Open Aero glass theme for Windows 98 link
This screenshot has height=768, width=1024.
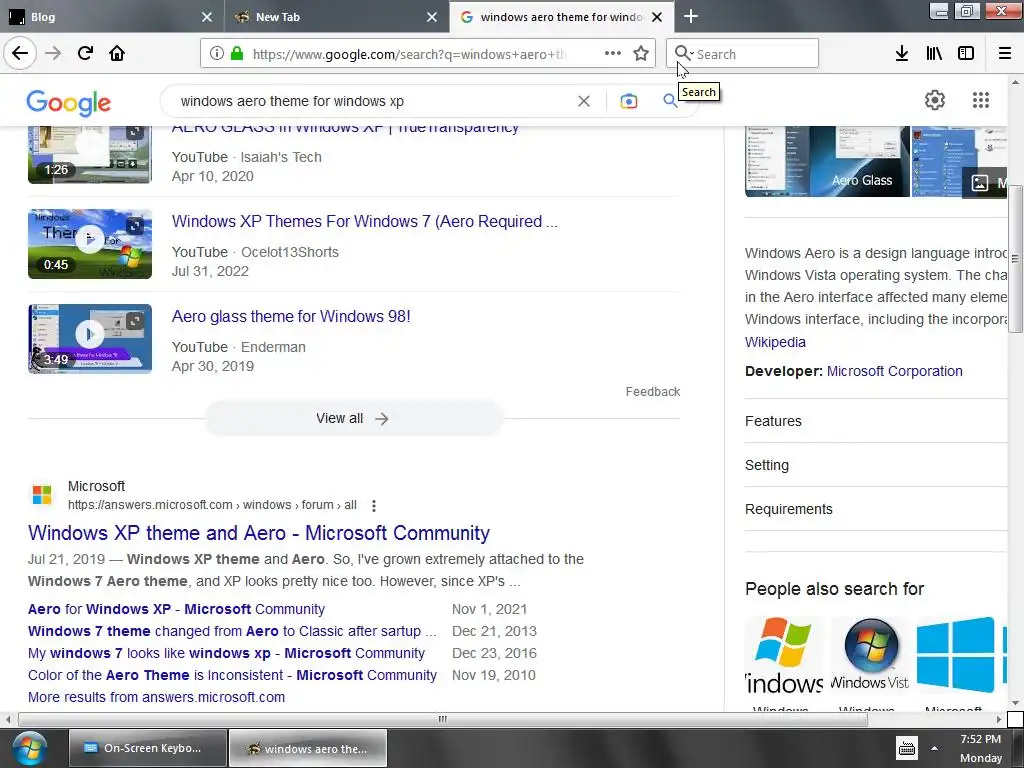pyautogui.click(x=291, y=316)
